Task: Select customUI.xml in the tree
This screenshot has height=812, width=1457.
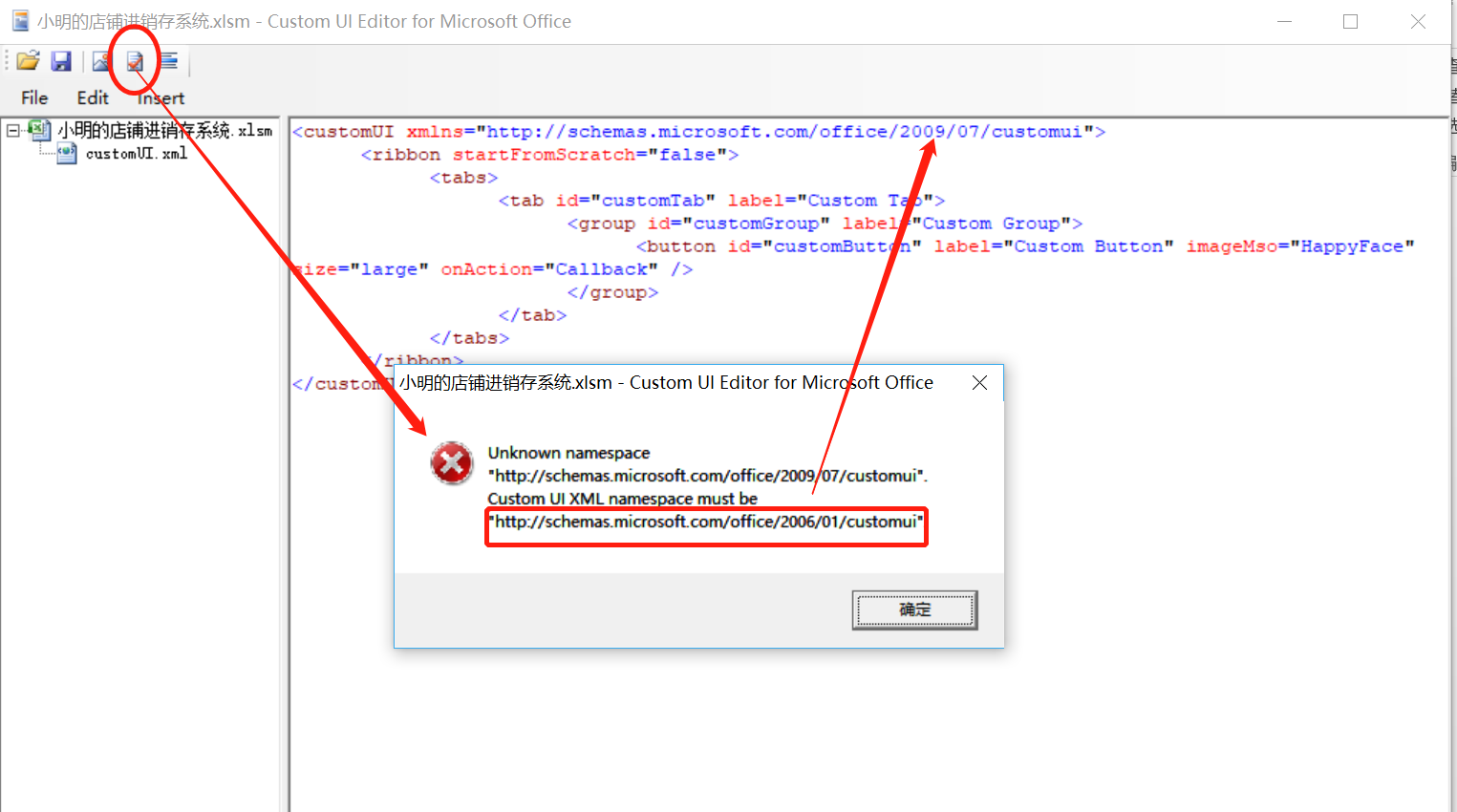Action: pos(137,153)
